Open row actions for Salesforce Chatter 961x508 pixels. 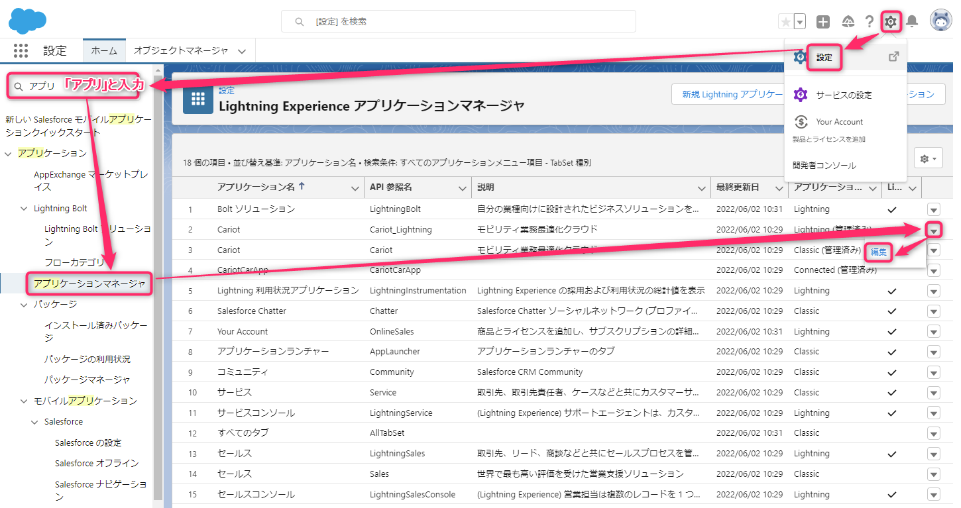pos(933,311)
